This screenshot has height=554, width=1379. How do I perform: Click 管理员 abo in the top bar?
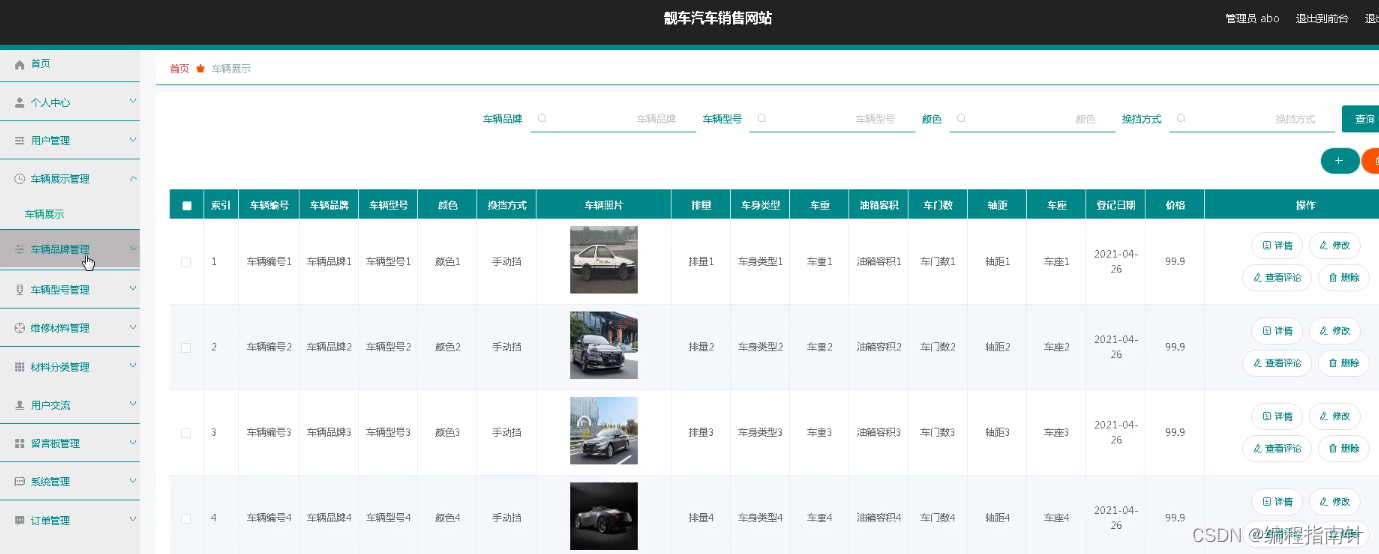point(1252,18)
